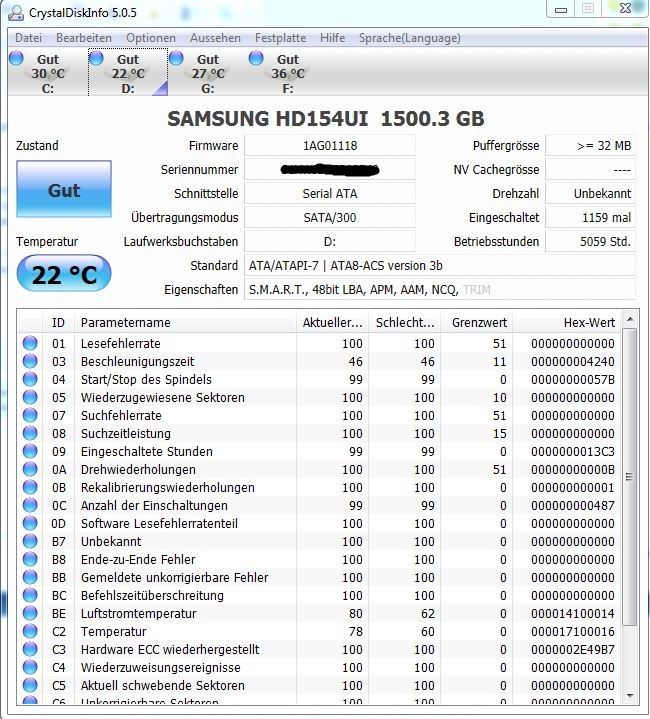The image size is (650, 719).
Task: Click status orb of Software Lesefehlerratenteil row
Action: 30,523
